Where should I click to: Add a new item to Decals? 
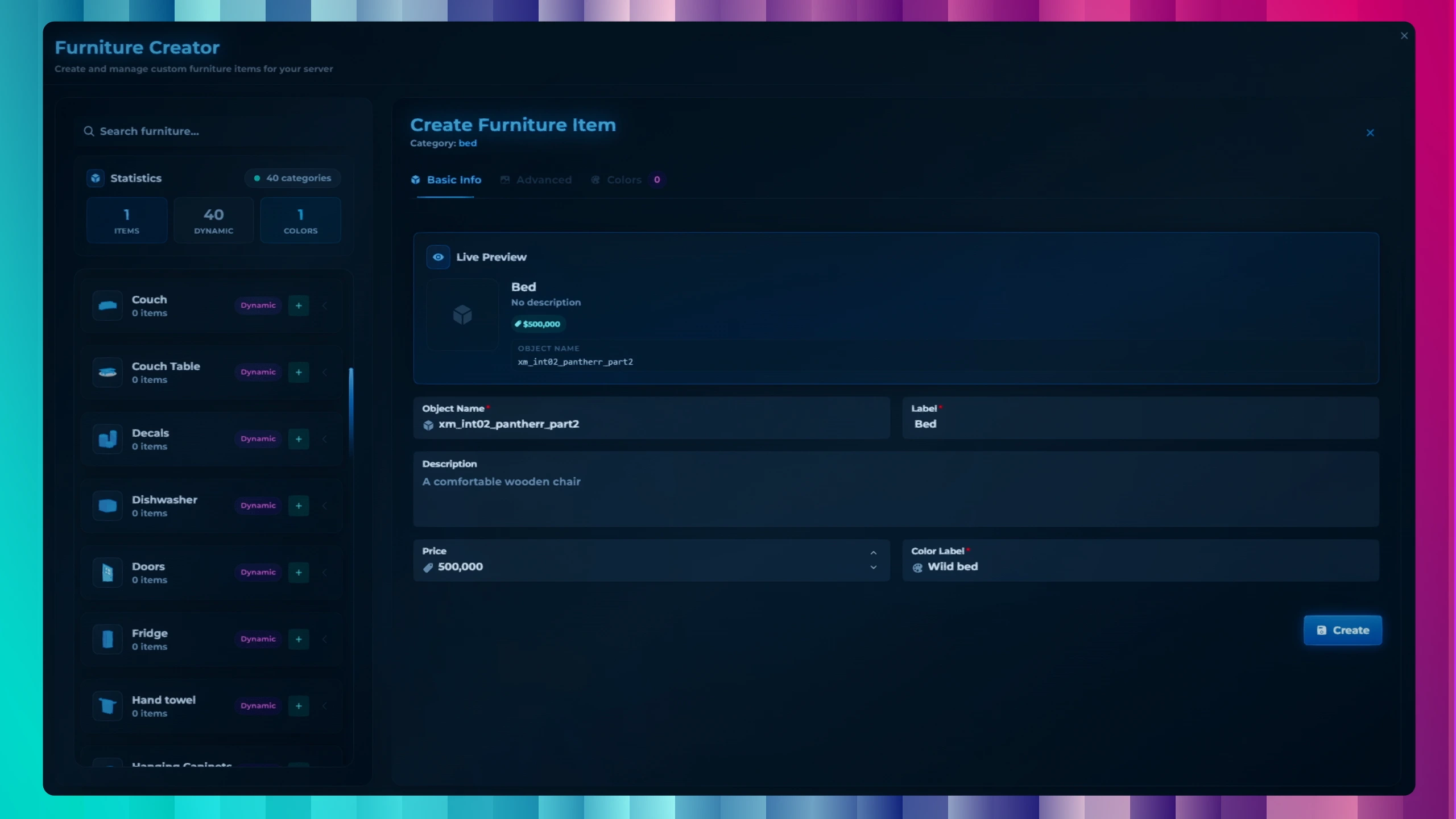click(299, 439)
